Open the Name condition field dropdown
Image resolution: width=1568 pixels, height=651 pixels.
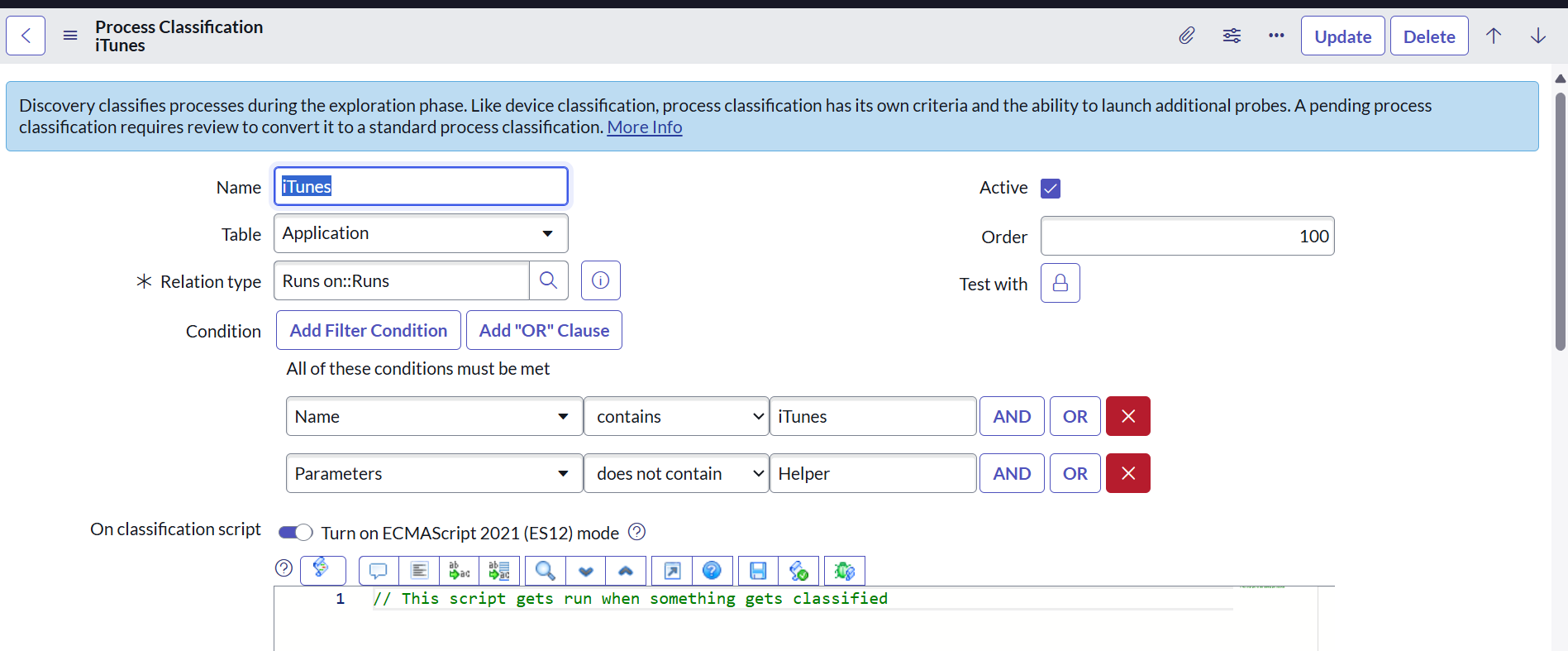click(x=434, y=416)
